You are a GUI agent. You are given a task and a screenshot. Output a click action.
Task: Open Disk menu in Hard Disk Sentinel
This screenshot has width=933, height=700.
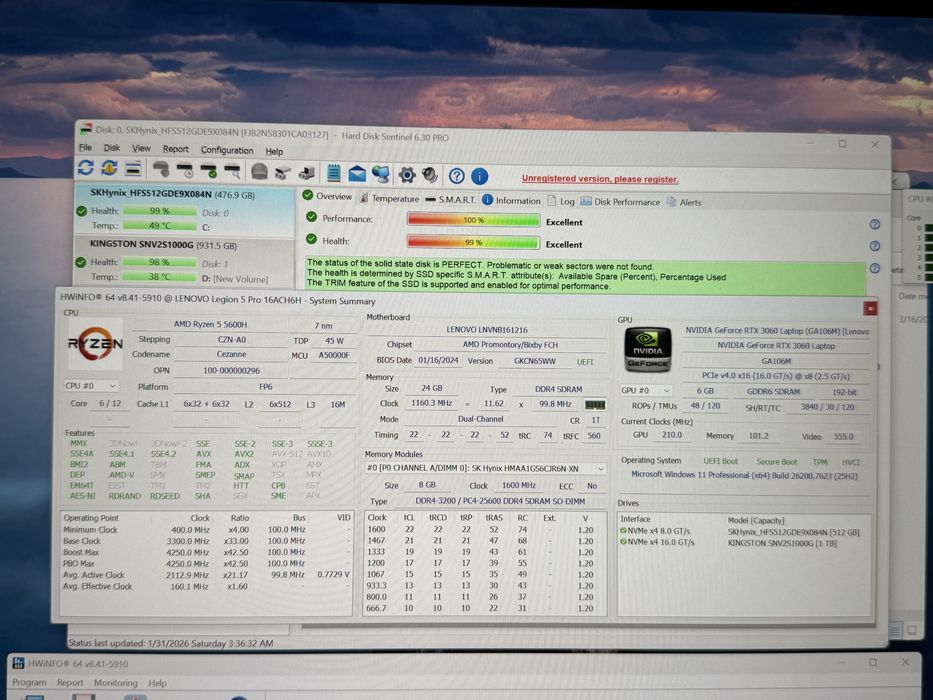click(112, 148)
